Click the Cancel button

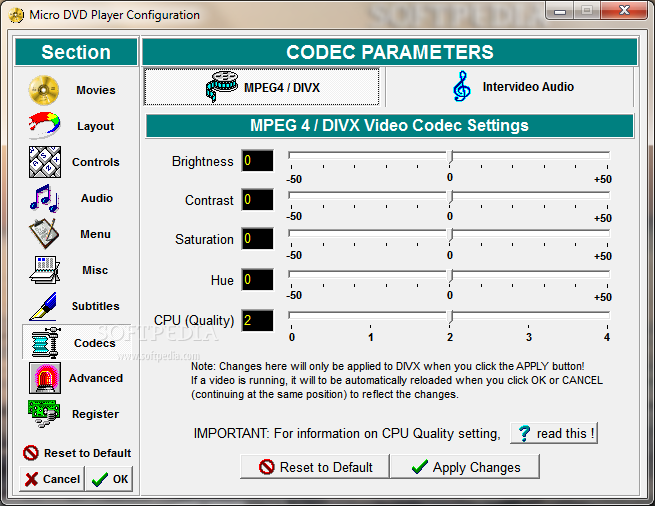(52, 479)
